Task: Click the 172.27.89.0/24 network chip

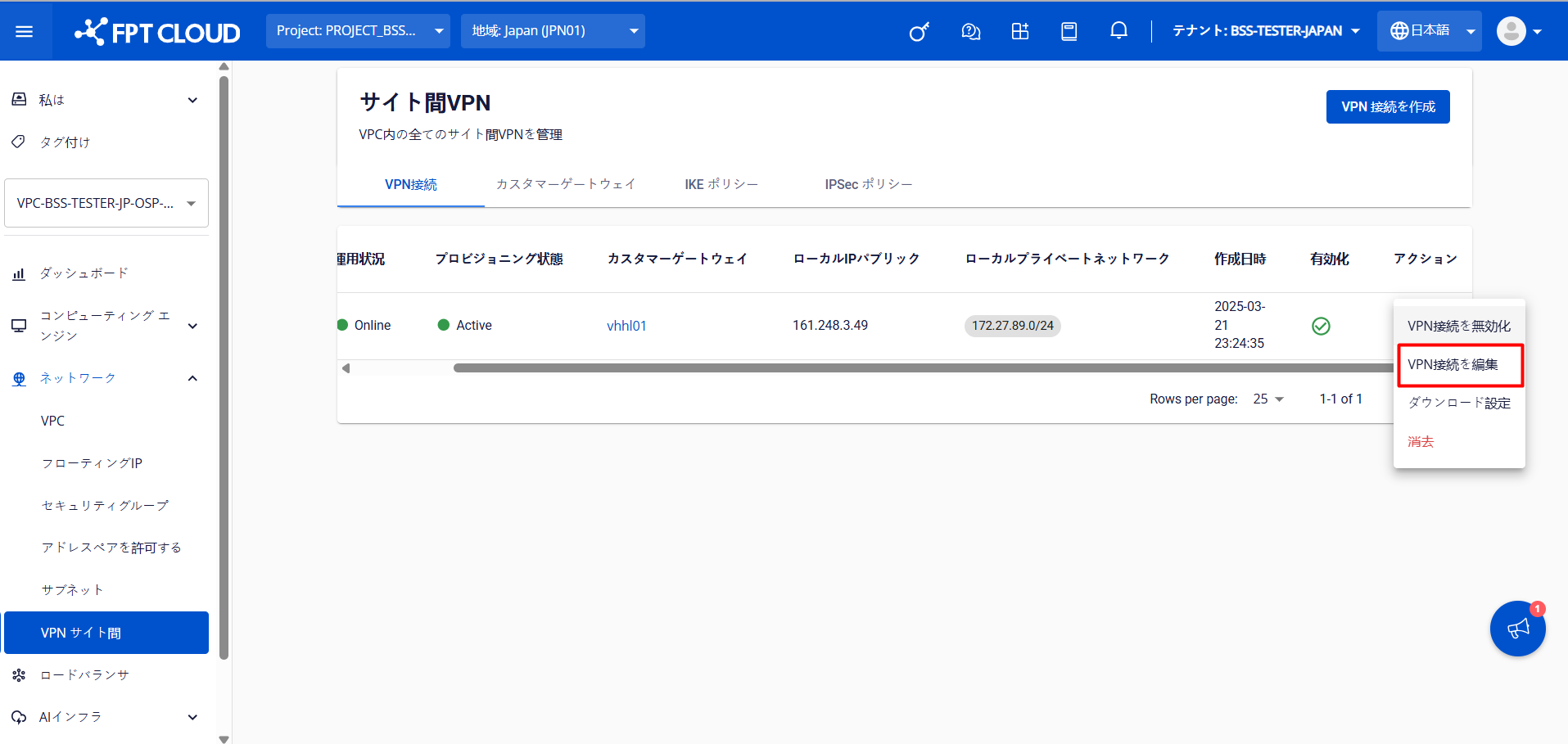Action: coord(1013,326)
